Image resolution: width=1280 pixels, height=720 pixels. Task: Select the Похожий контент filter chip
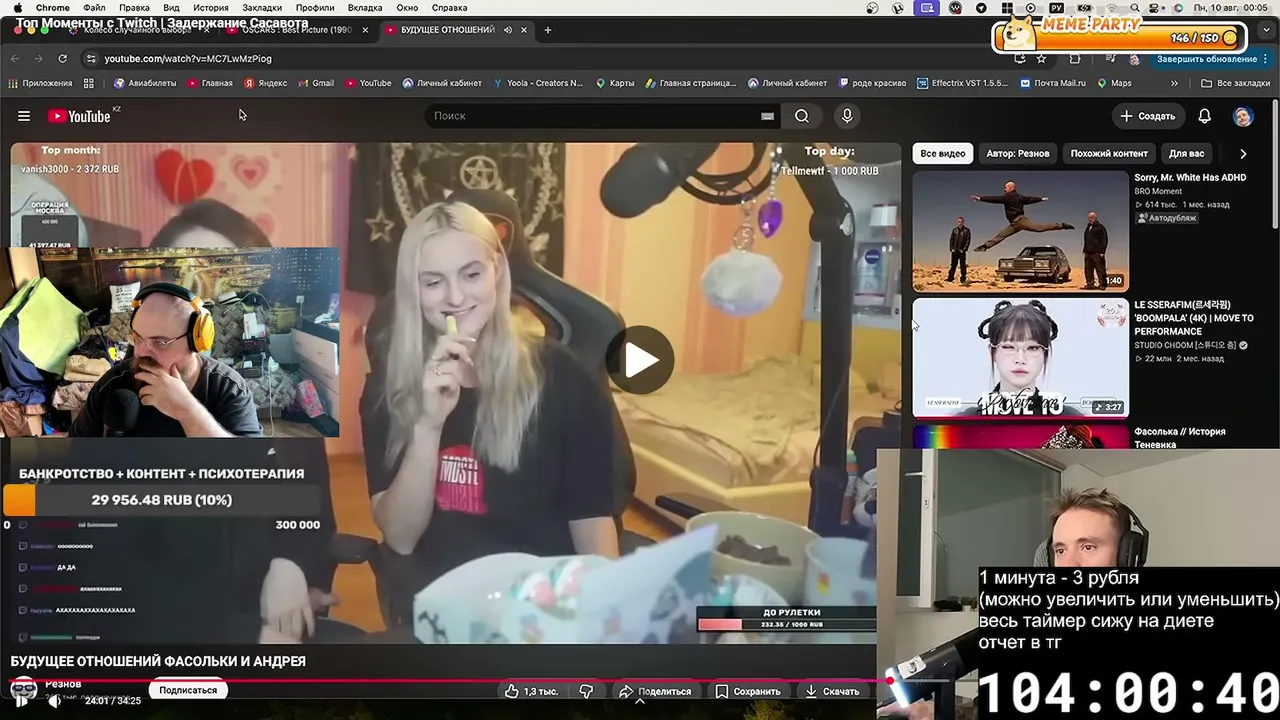[x=1109, y=154]
